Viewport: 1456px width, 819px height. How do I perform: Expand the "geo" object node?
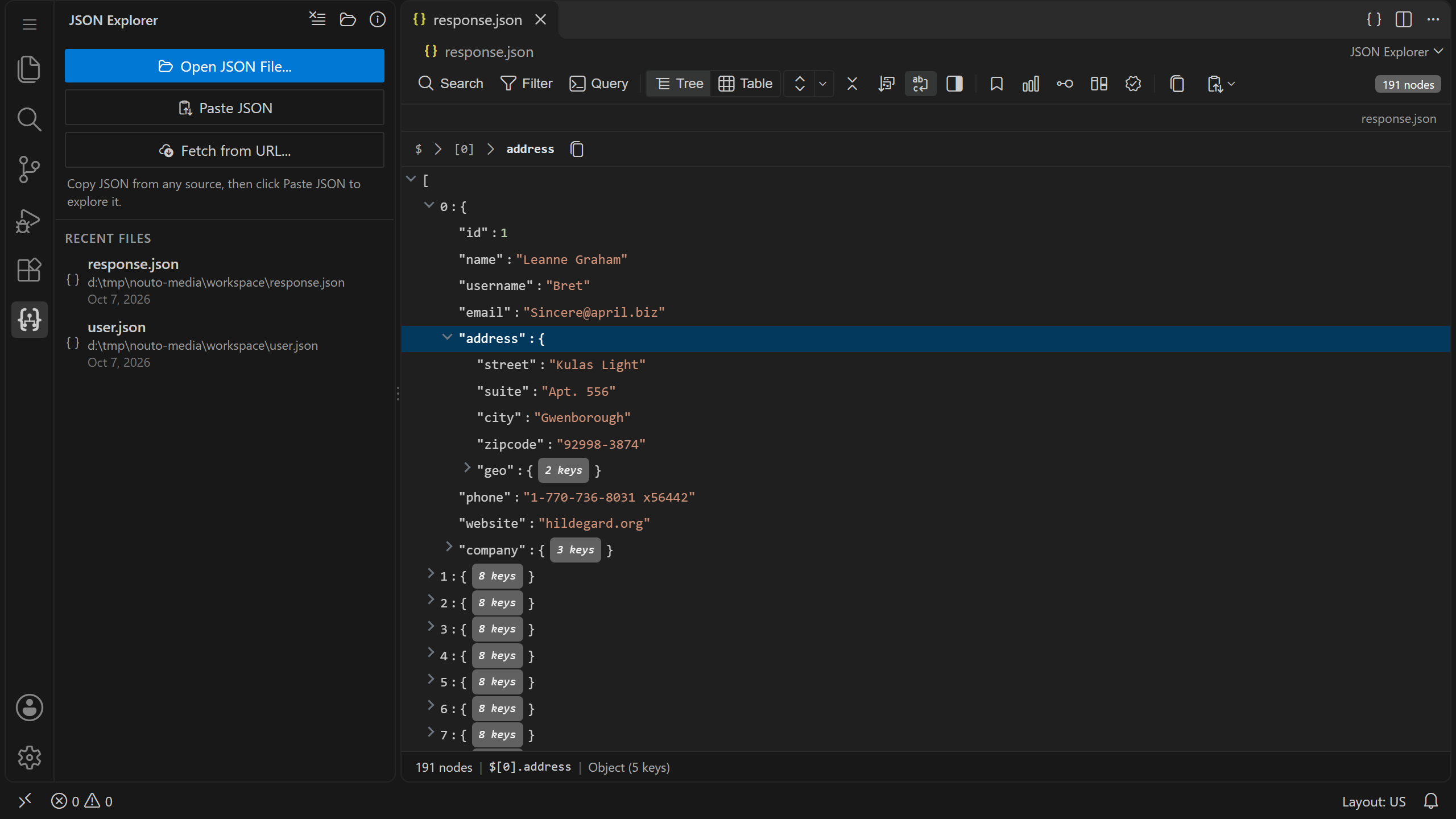(467, 468)
